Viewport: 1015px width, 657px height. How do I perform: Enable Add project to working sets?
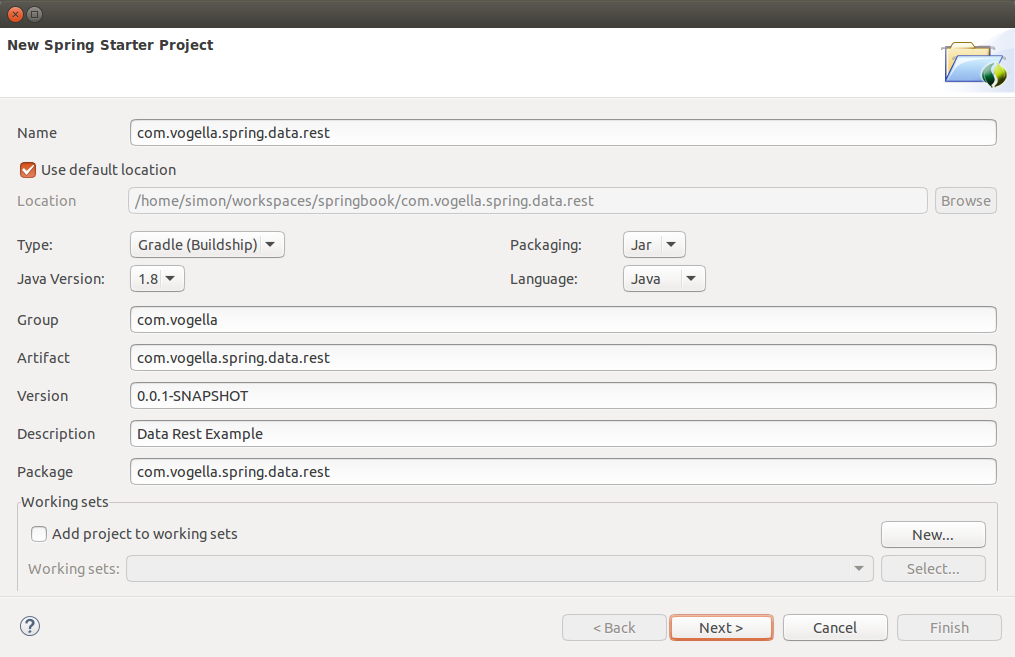click(39, 534)
